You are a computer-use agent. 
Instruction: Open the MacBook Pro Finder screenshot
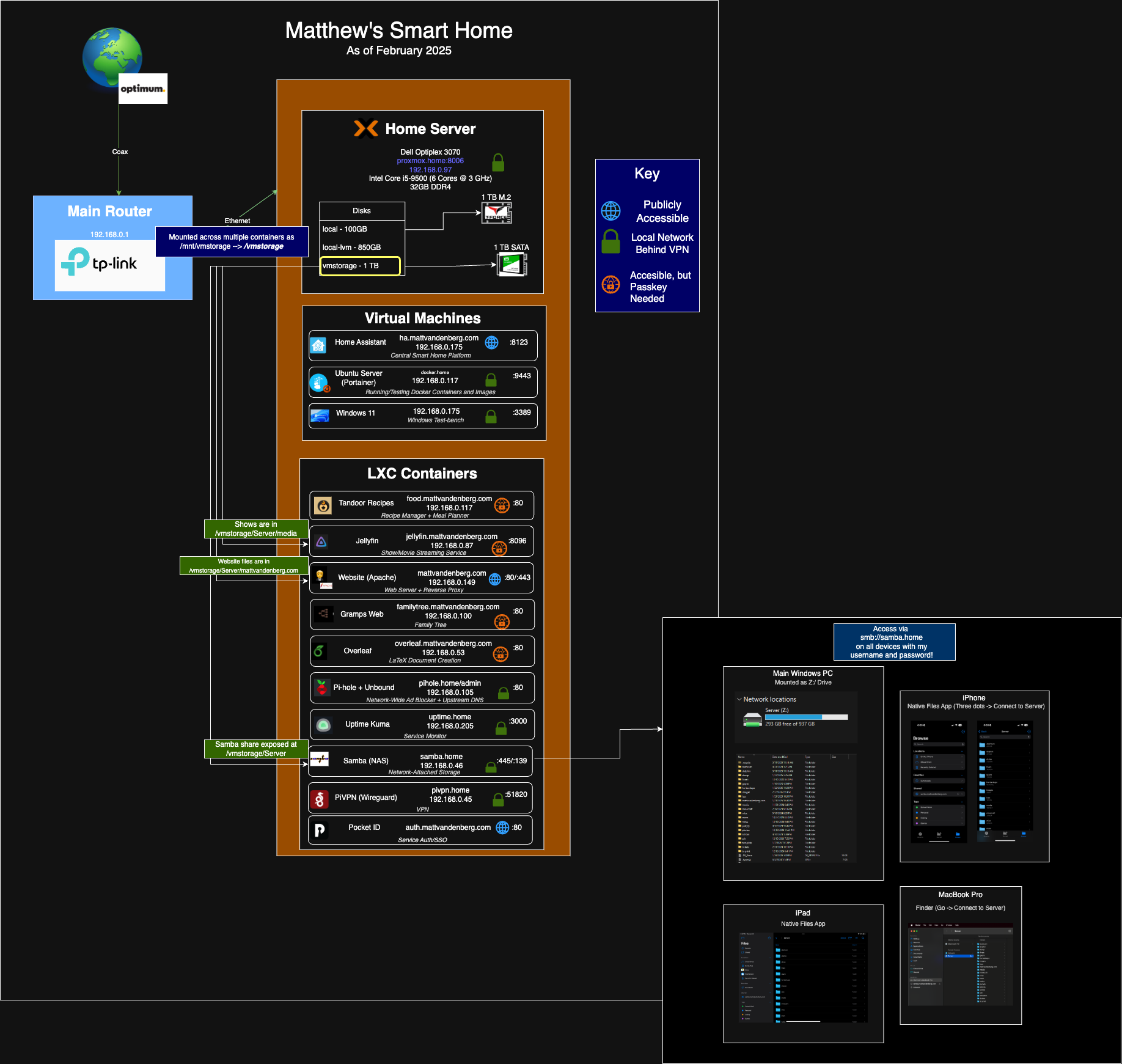pyautogui.click(x=961, y=964)
